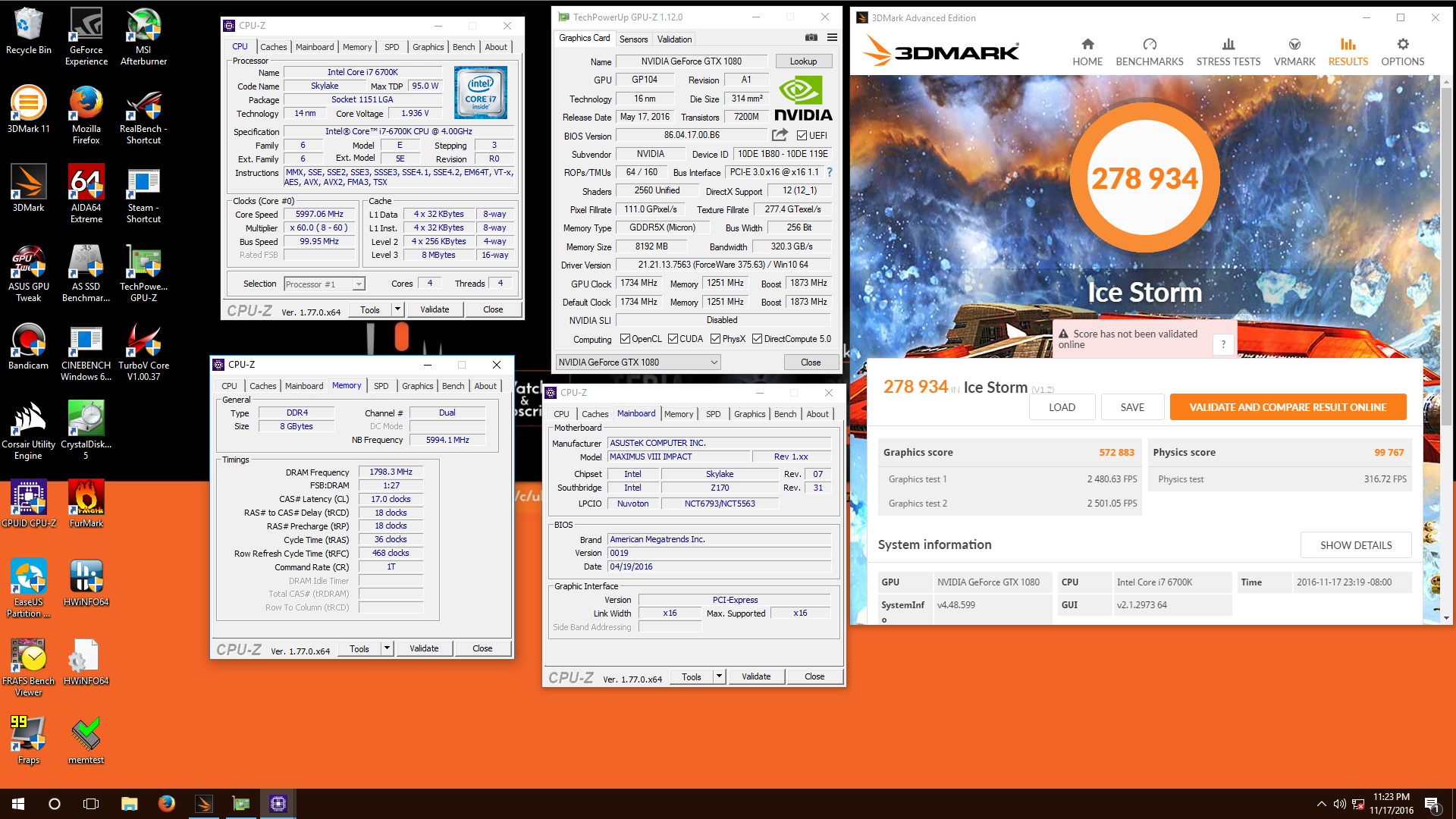Screen dimensions: 1456x819
Task: Open VRMARK section in 3DMark
Action: (1294, 52)
